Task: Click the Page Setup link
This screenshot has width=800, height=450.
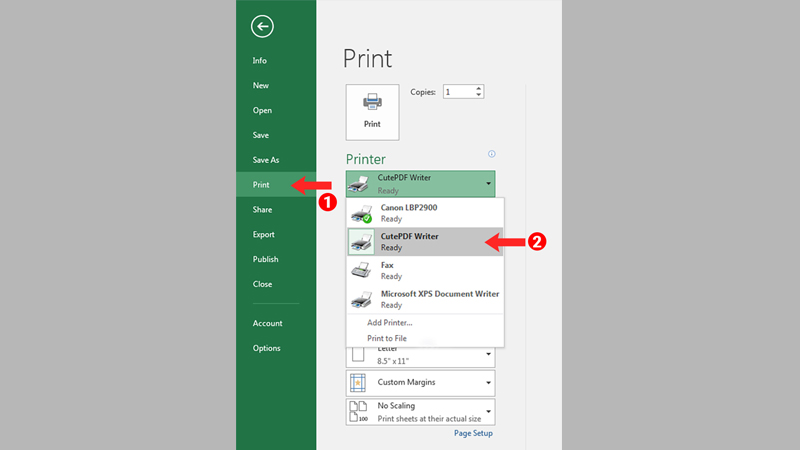Action: pyautogui.click(x=473, y=433)
